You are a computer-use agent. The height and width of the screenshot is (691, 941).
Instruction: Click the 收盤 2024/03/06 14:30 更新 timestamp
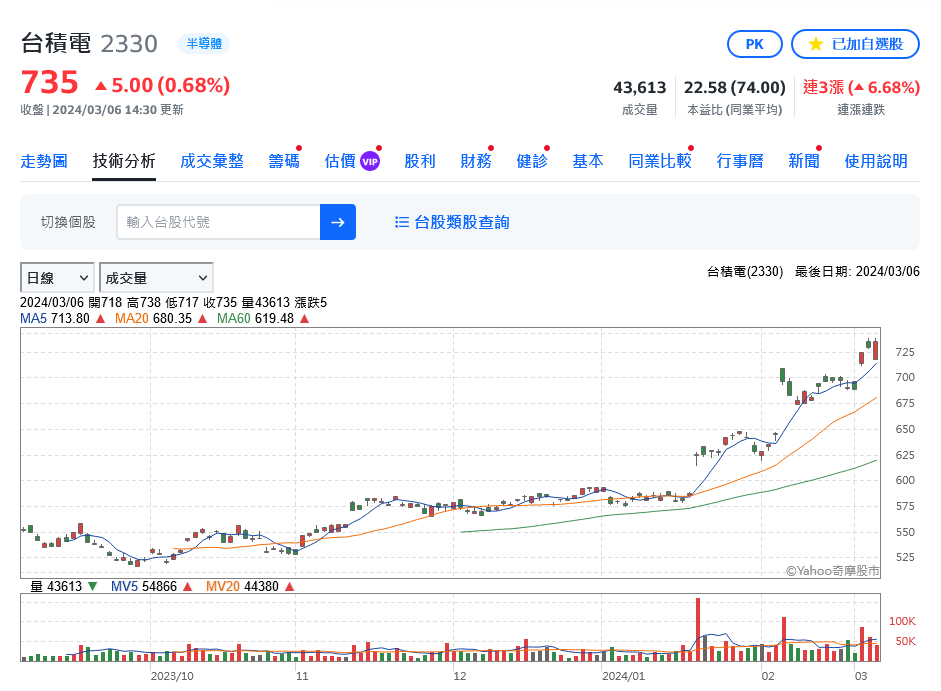pyautogui.click(x=102, y=110)
